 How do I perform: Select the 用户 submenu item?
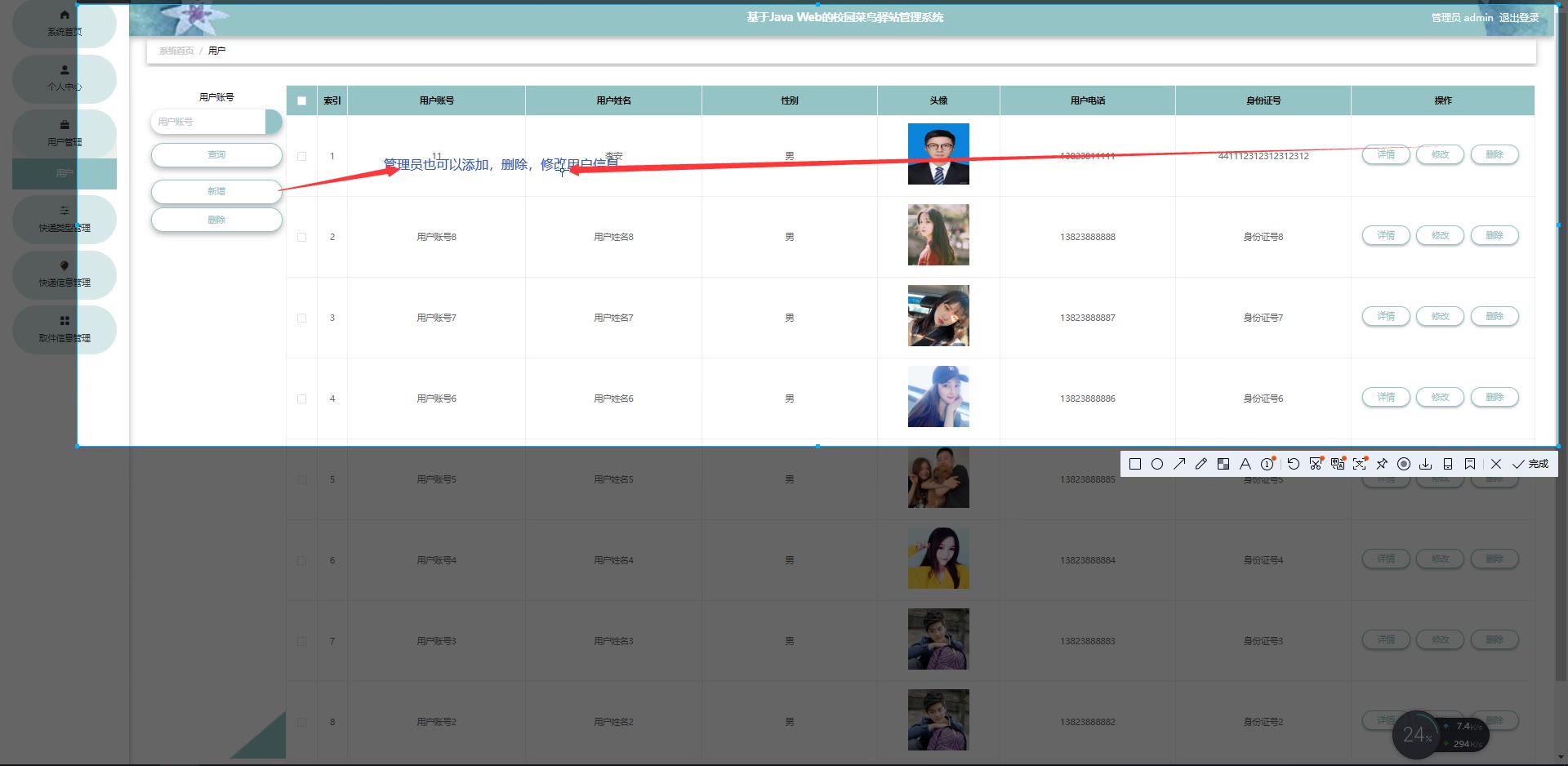pyautogui.click(x=65, y=173)
